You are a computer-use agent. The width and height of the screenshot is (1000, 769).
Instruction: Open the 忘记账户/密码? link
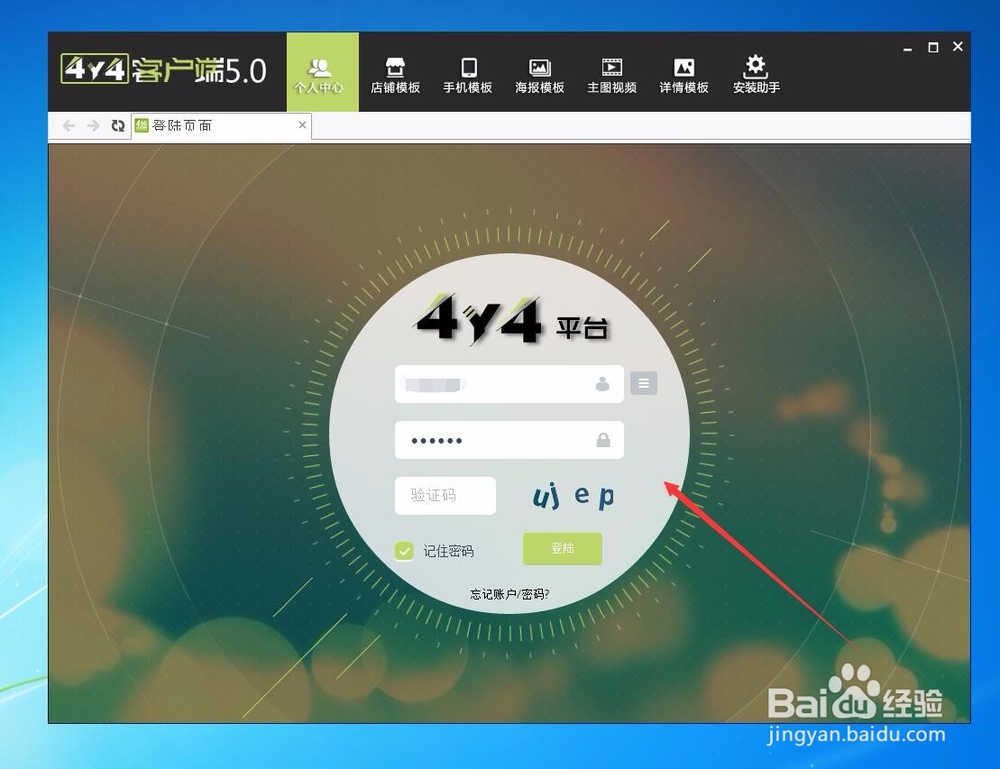(x=509, y=594)
